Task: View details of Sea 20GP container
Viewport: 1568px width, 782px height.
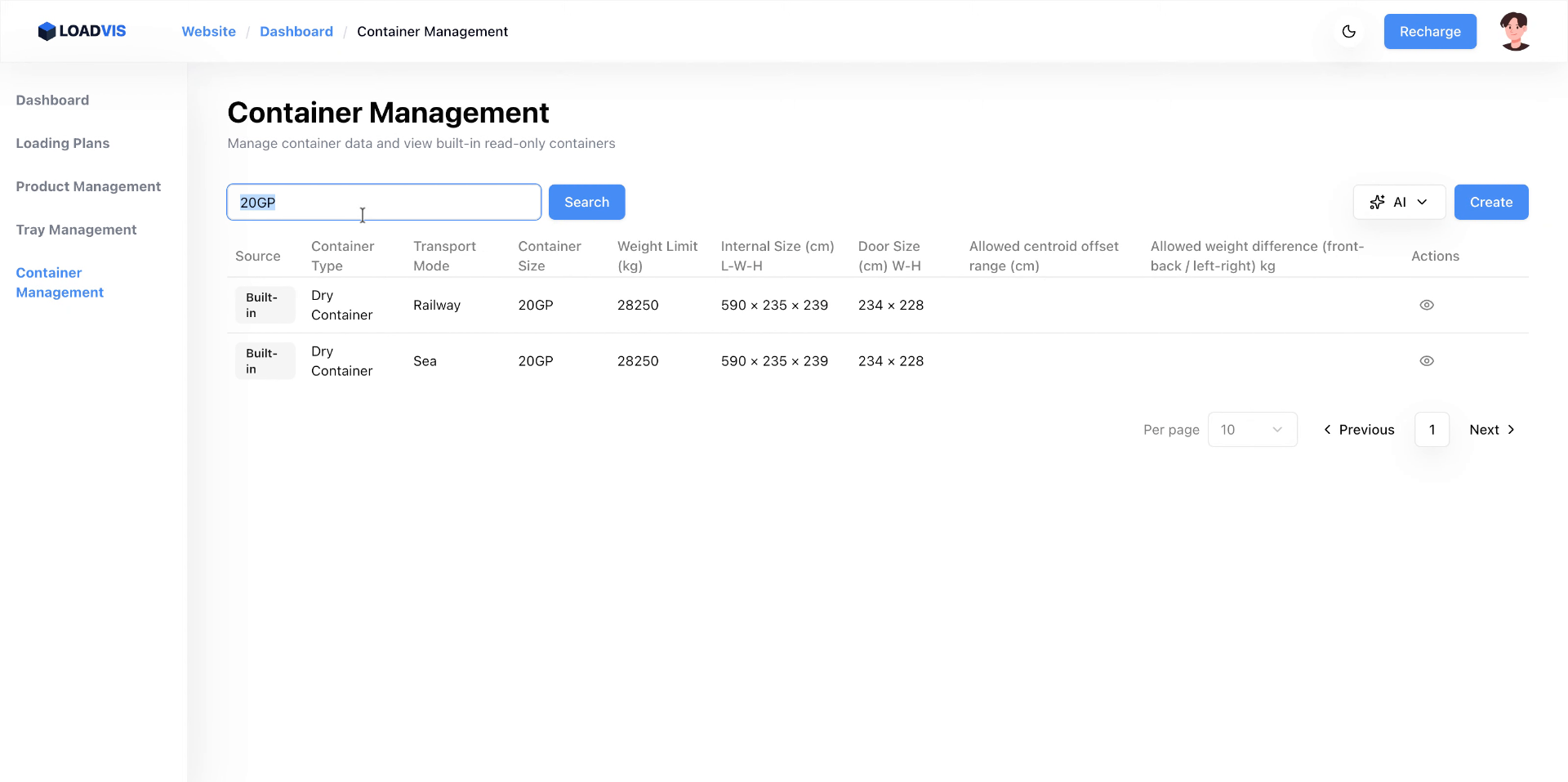Action: coord(1426,361)
